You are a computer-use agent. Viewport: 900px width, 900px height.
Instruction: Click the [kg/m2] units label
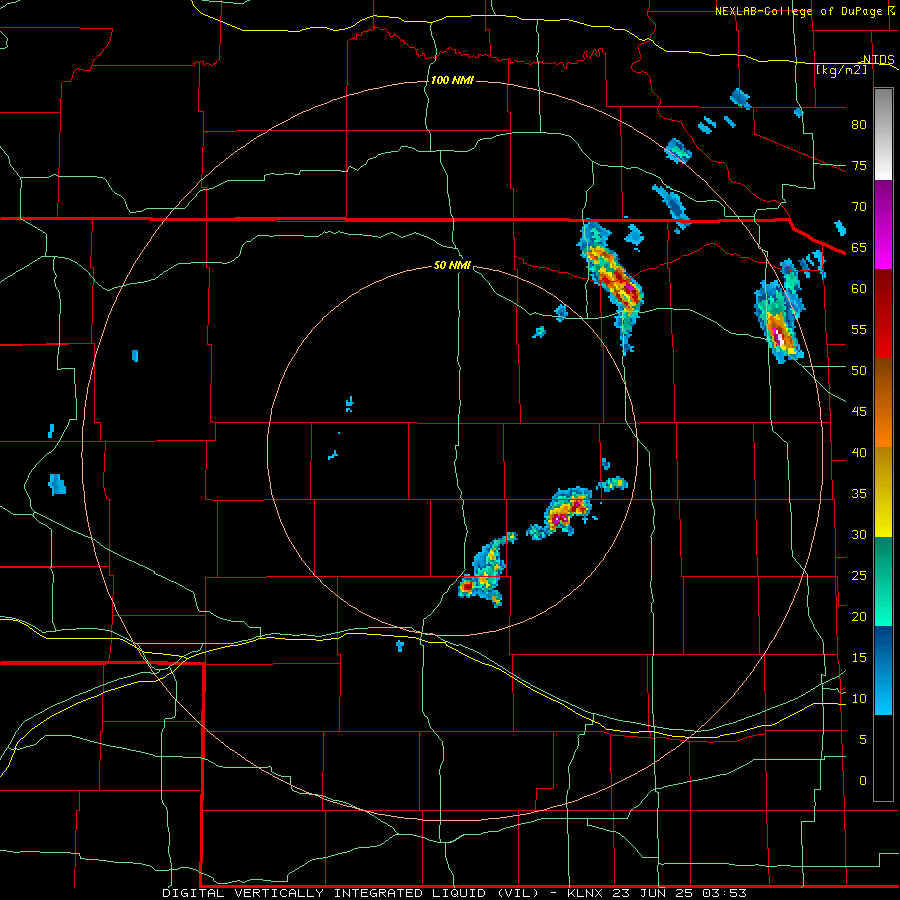pos(841,70)
